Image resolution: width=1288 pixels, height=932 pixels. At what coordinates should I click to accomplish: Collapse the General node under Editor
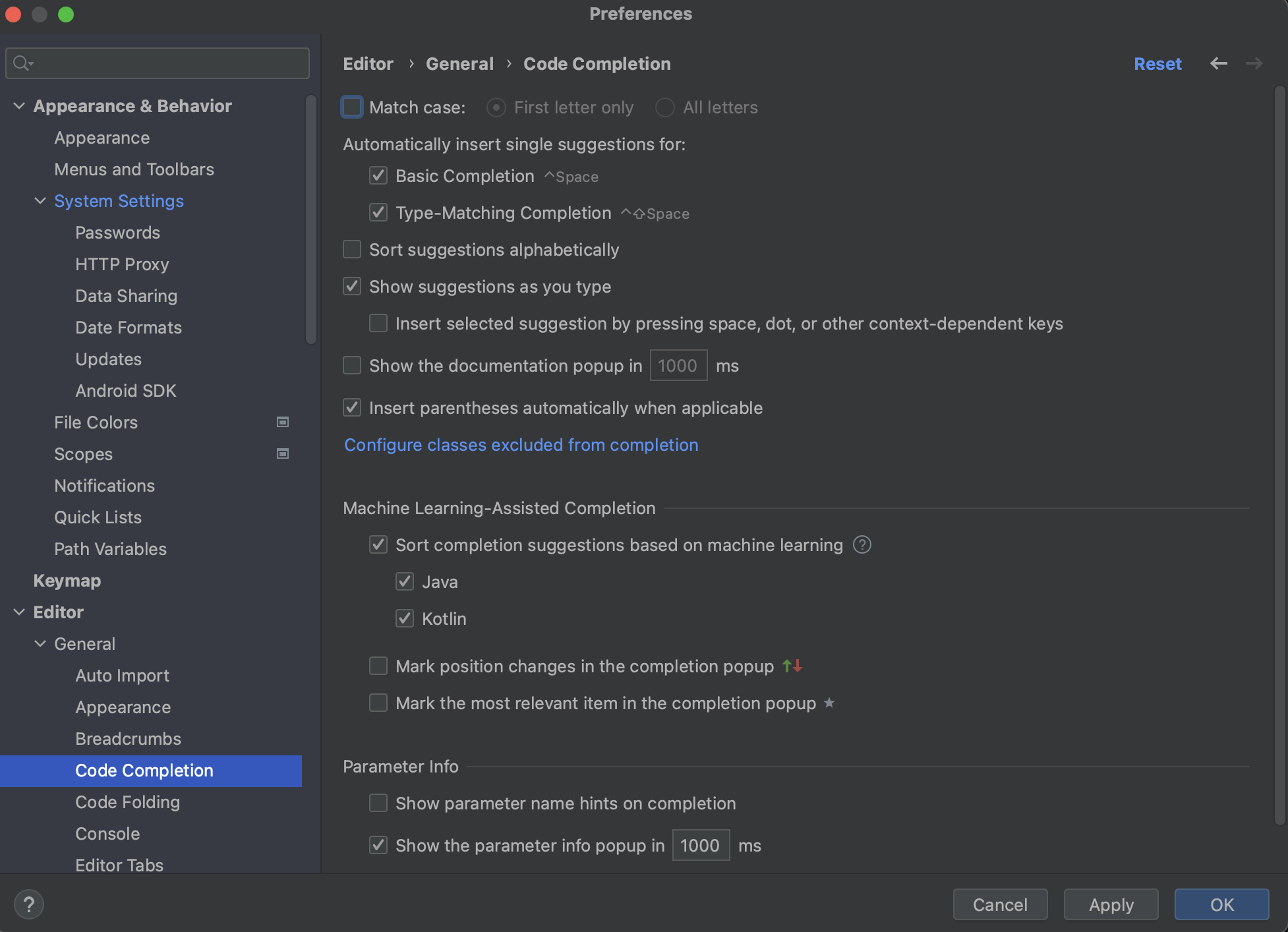pos(40,643)
